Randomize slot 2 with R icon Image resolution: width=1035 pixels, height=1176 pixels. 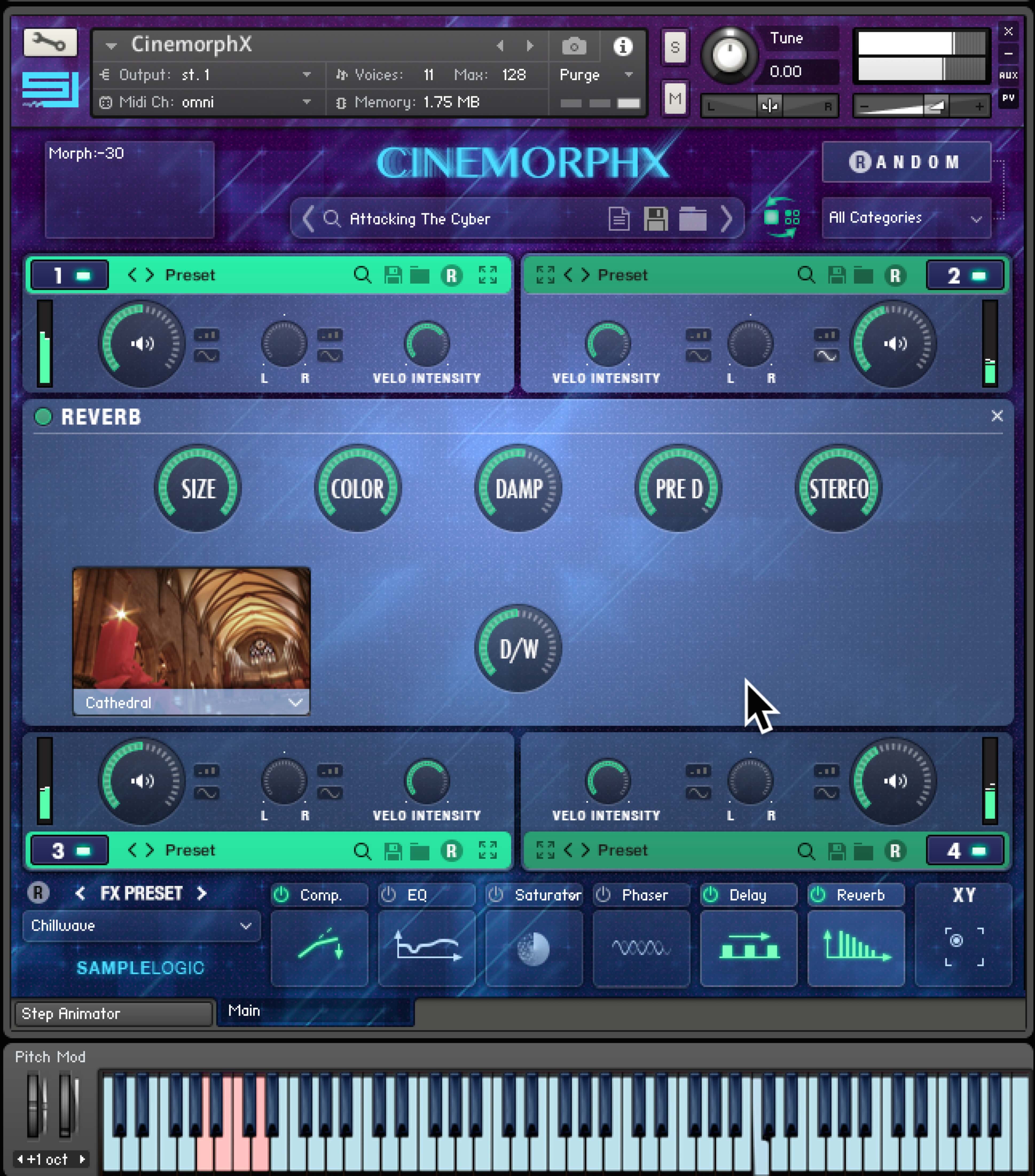point(895,276)
